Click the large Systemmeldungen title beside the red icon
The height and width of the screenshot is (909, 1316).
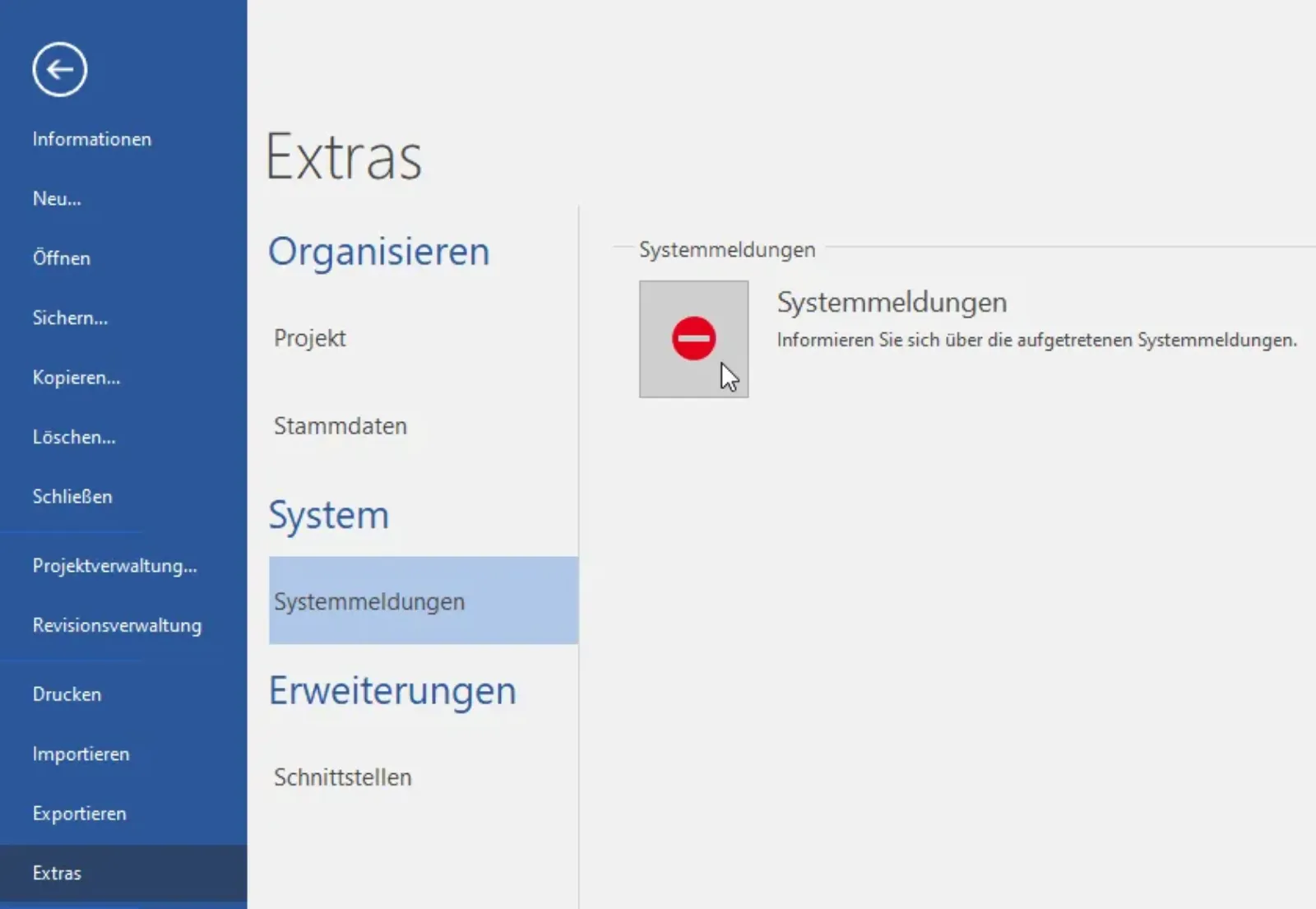[892, 303]
